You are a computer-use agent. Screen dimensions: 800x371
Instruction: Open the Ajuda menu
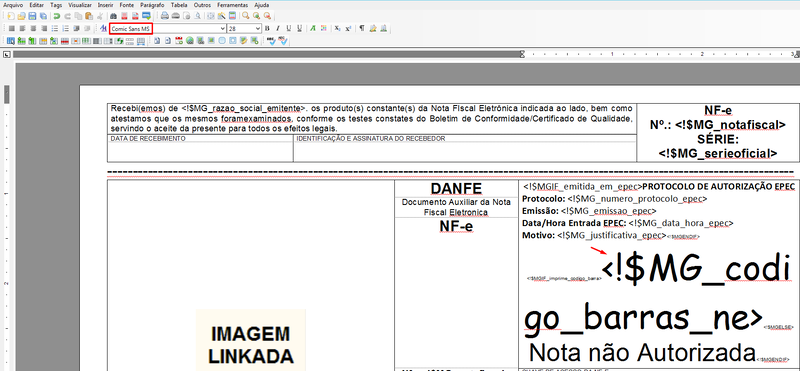click(x=261, y=5)
